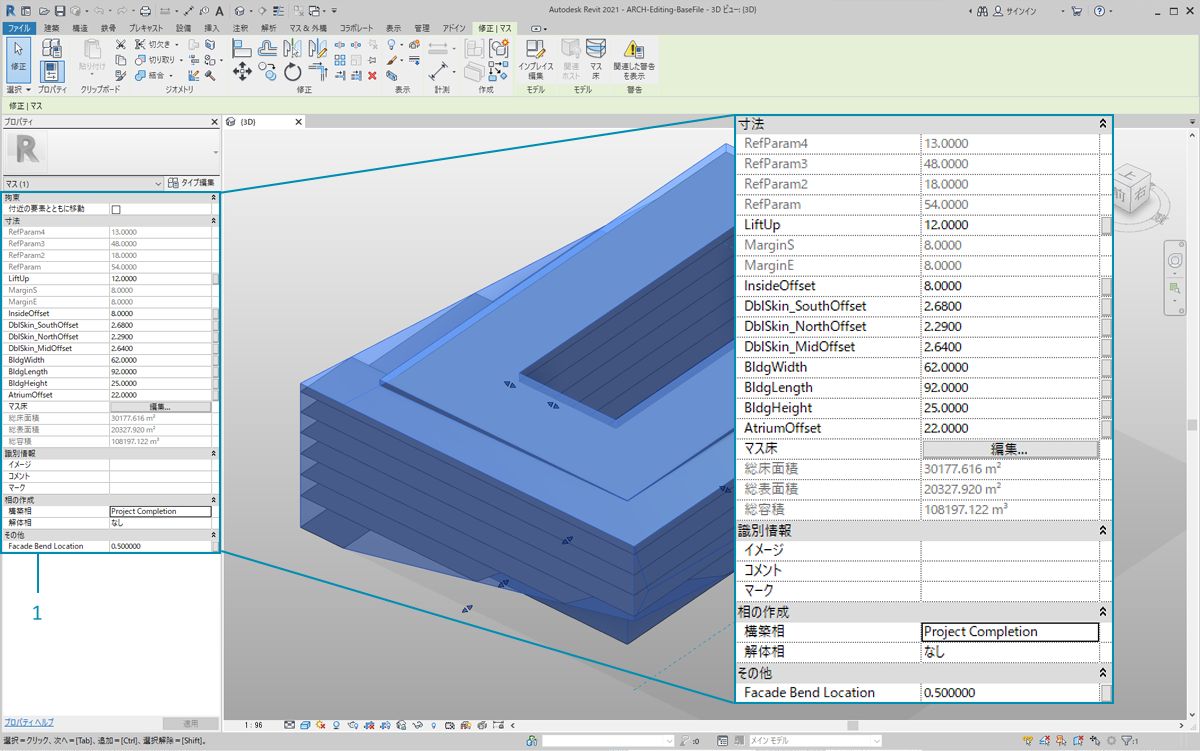Click the Cut to clipboard scissors icon
Viewport: 1200px width, 751px height.
[120, 45]
